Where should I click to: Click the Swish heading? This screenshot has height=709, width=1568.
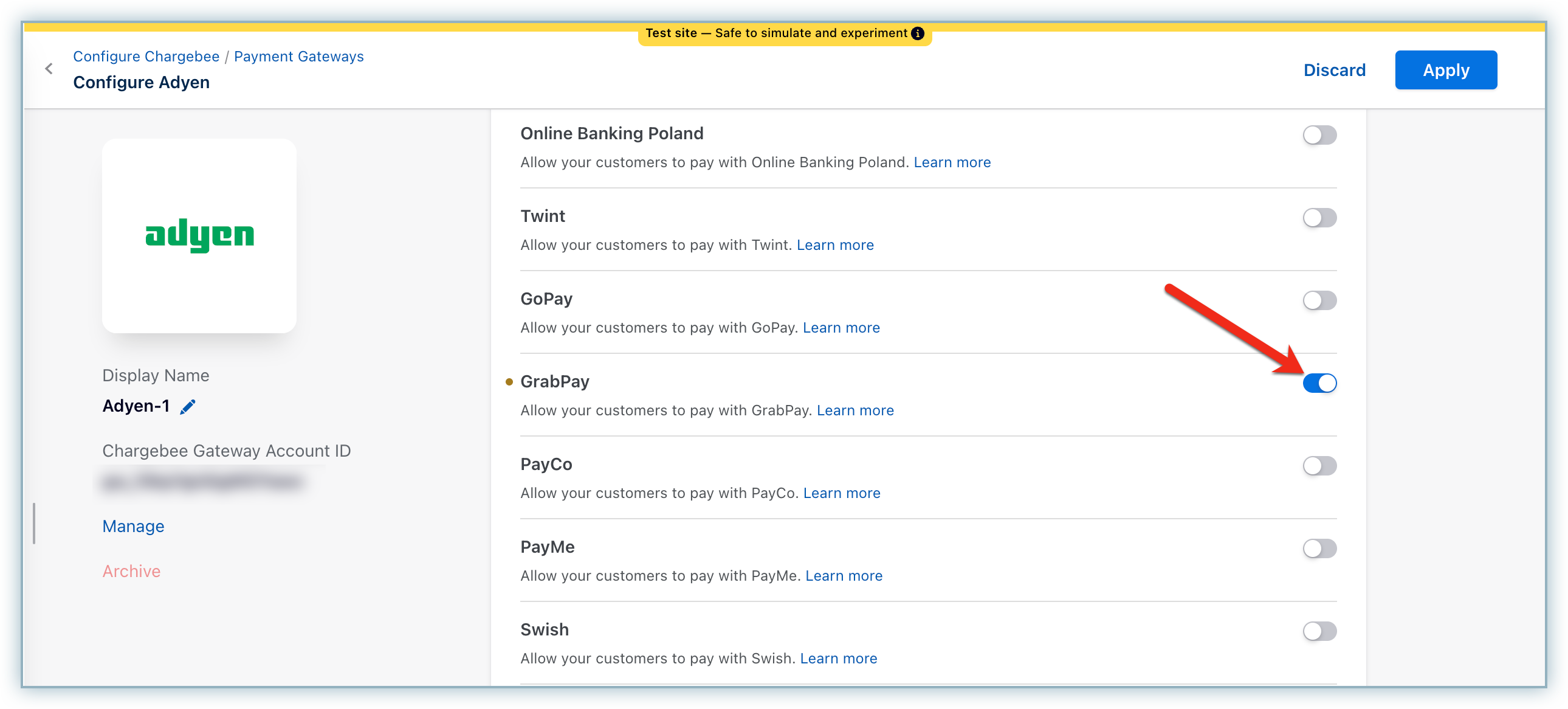544,629
